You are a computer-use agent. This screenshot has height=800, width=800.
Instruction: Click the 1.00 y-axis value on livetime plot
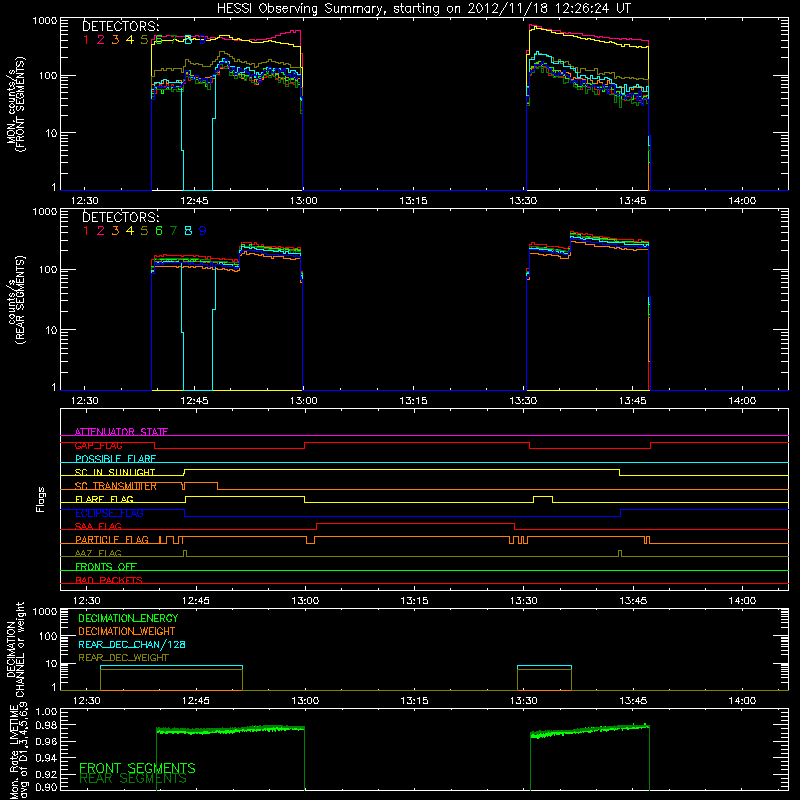point(46,711)
